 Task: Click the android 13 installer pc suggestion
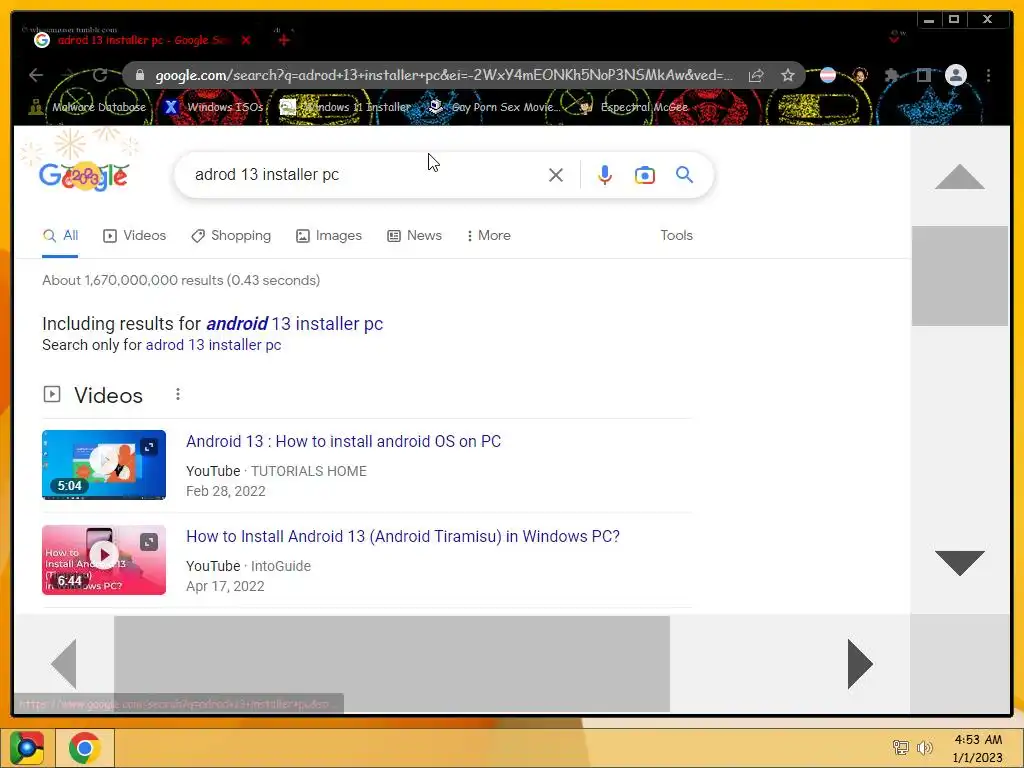click(x=295, y=324)
